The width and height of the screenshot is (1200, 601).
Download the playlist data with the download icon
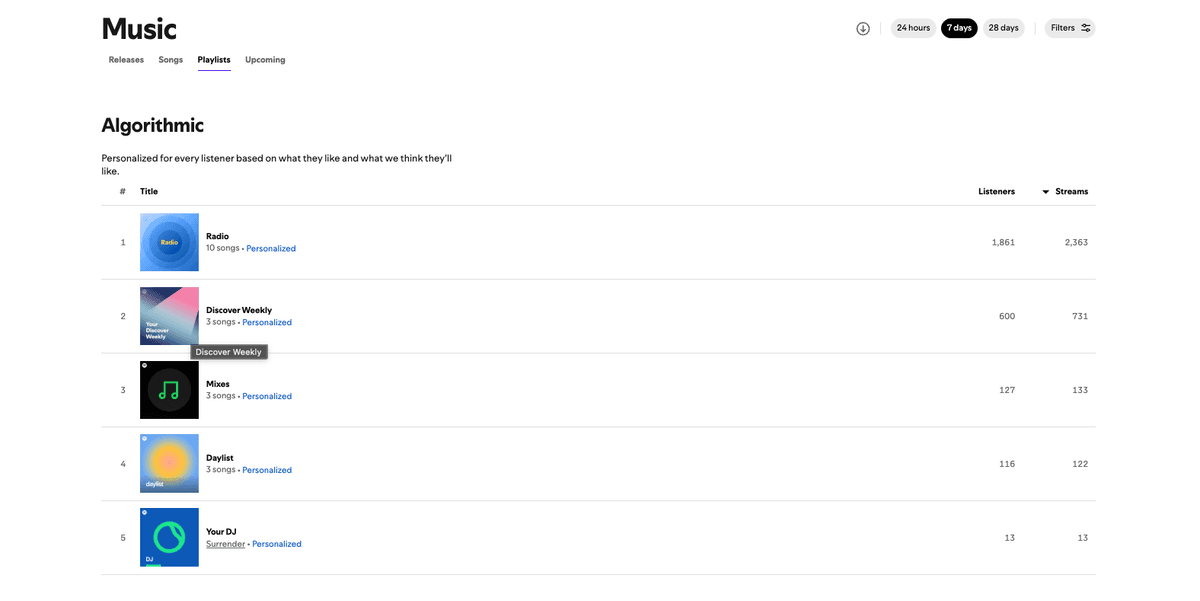click(x=863, y=28)
